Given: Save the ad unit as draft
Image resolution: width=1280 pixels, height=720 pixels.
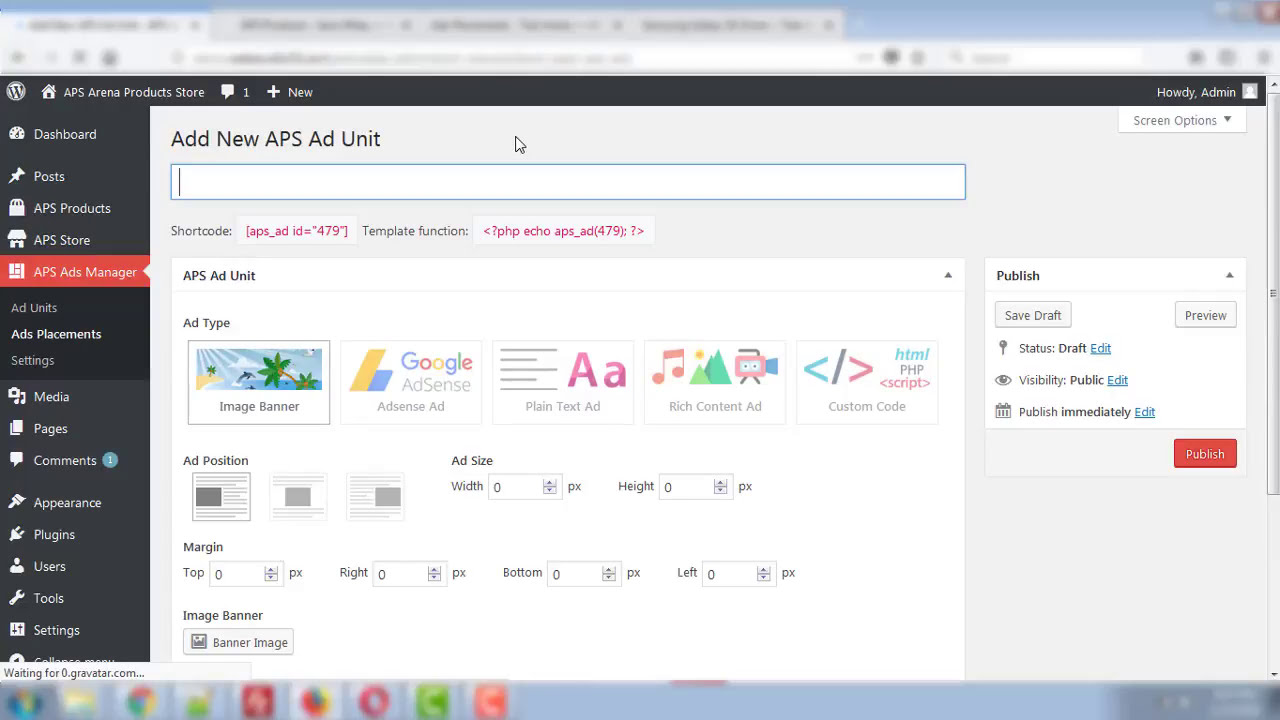Looking at the screenshot, I should 1032,314.
